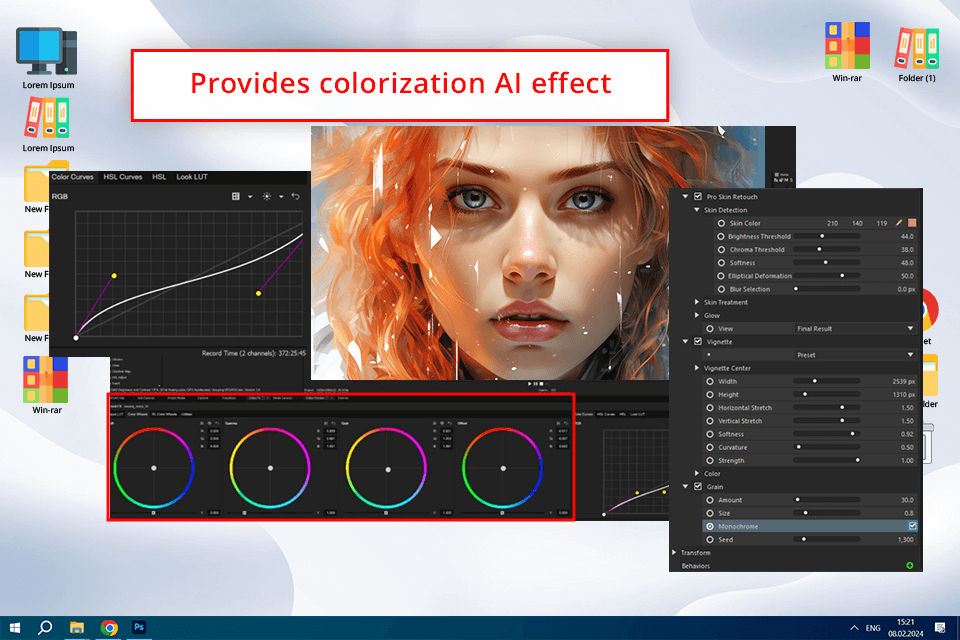Click the brightness sun icon in curves panel

coord(267,197)
